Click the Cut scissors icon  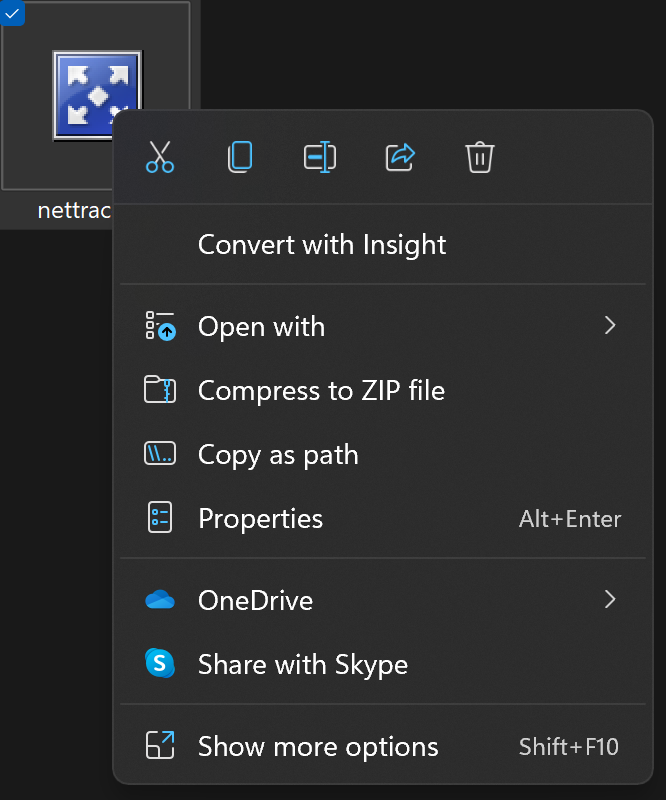coord(160,157)
